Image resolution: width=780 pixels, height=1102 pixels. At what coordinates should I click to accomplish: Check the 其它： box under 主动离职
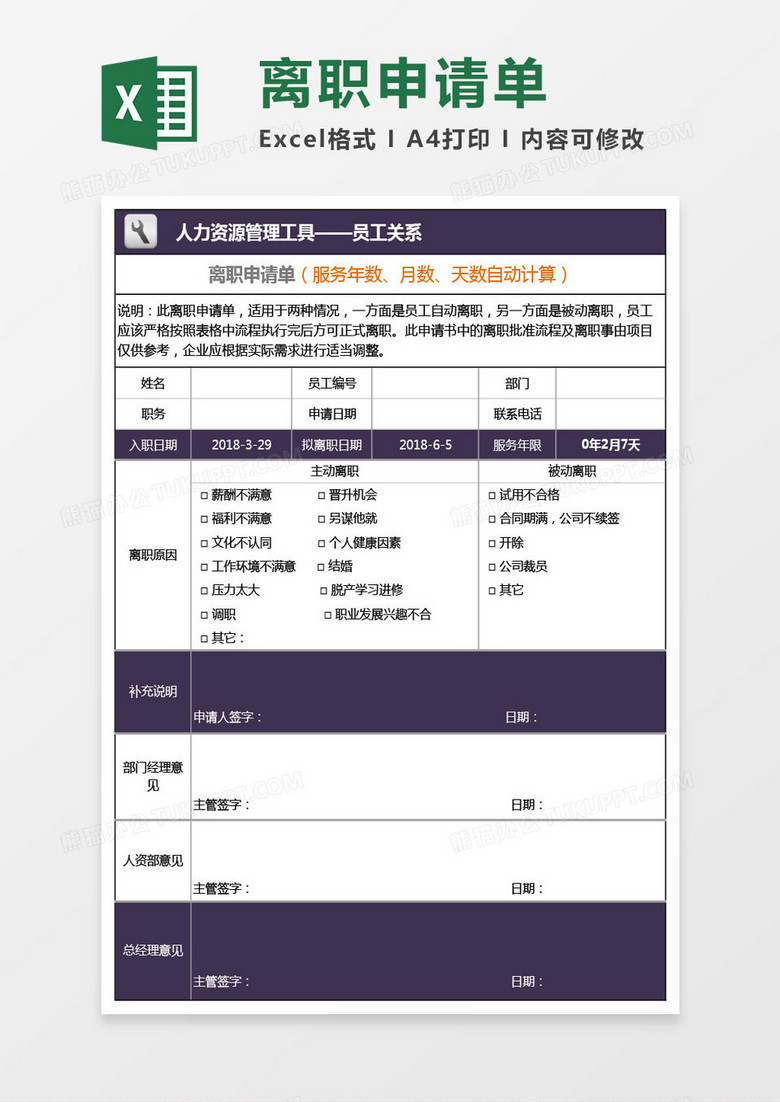coord(204,638)
